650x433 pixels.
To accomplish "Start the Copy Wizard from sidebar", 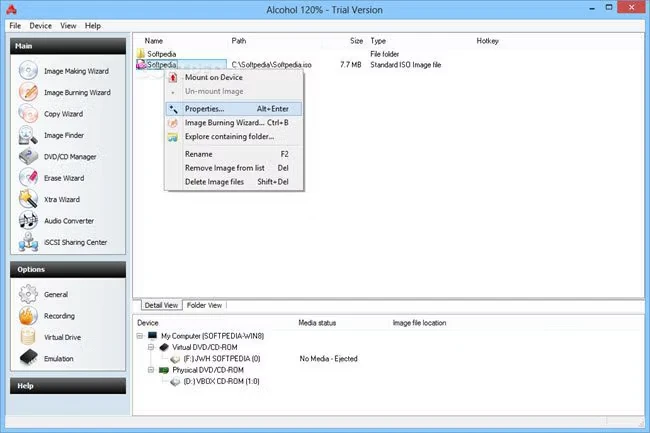I will click(x=29, y=114).
